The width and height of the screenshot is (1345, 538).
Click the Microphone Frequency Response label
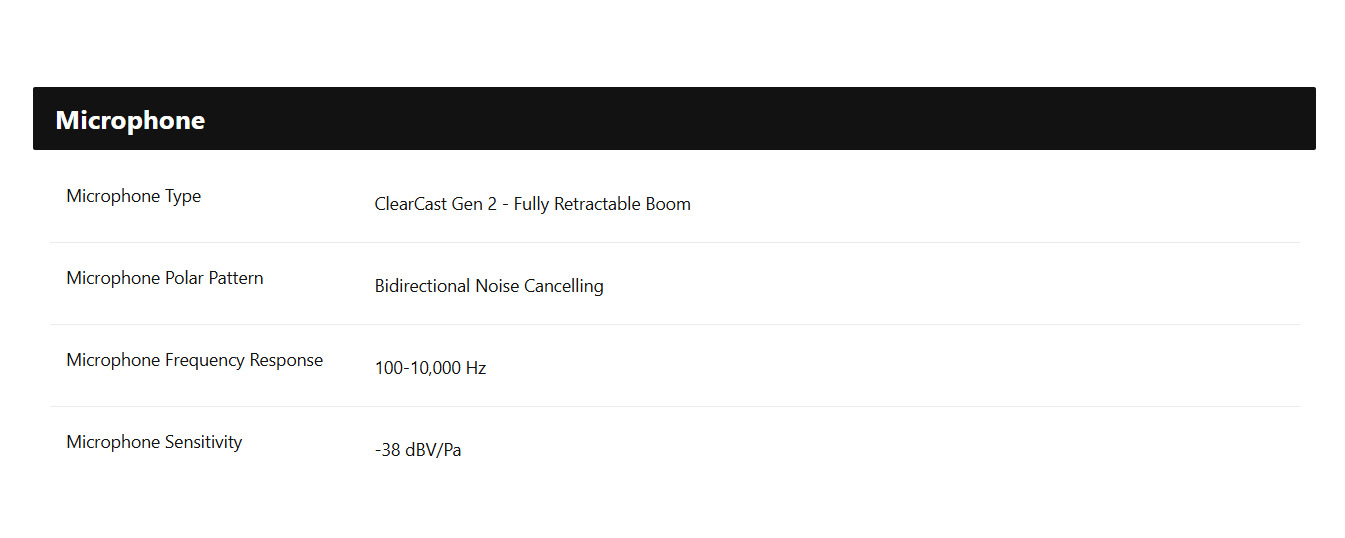click(195, 360)
